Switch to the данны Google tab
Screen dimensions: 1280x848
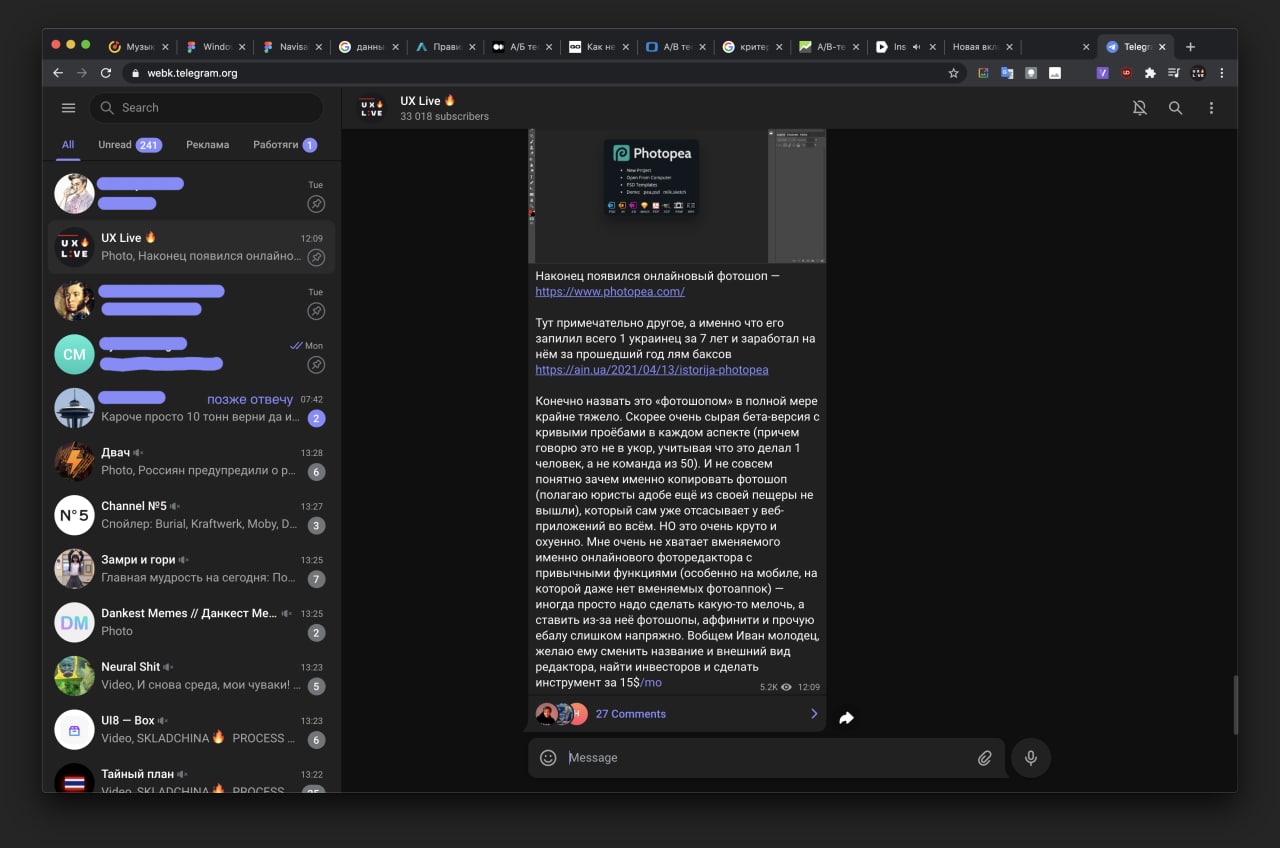pyautogui.click(x=367, y=47)
